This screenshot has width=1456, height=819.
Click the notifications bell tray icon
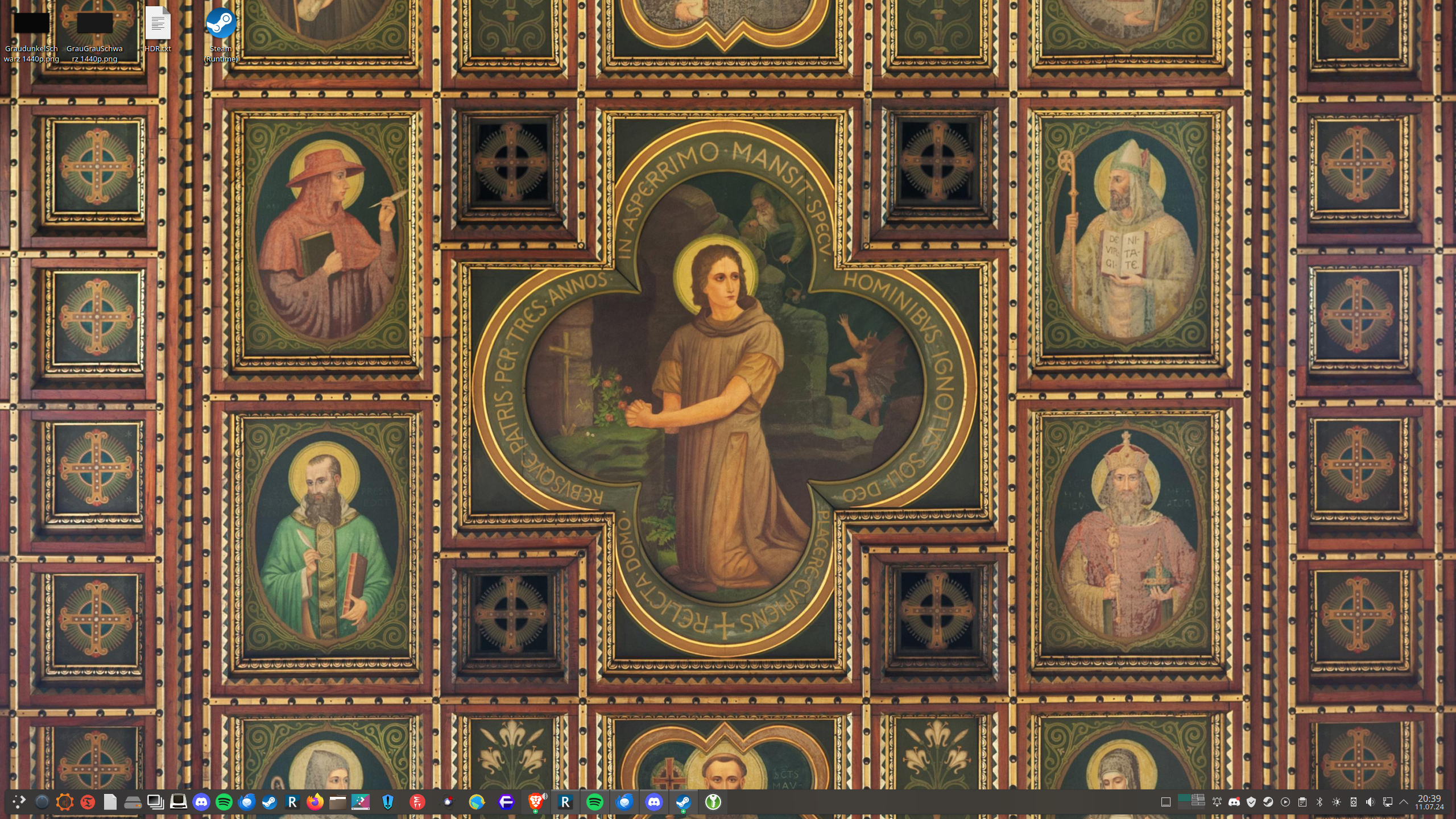[1217, 802]
